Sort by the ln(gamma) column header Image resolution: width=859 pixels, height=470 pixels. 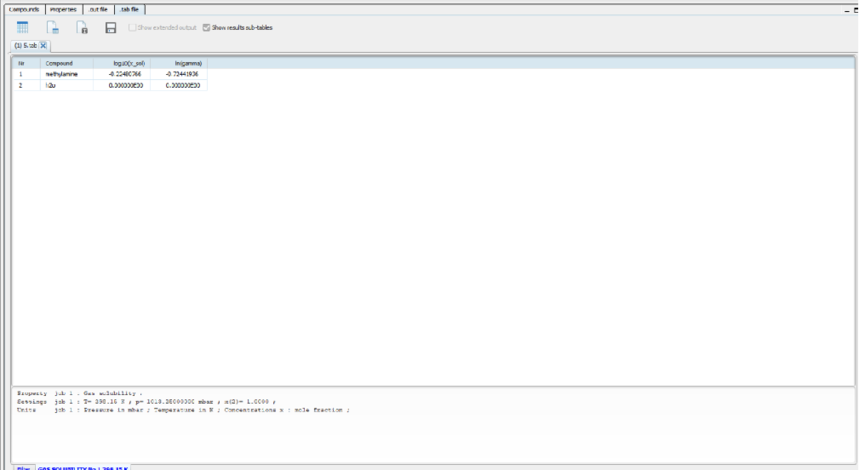[x=179, y=64]
